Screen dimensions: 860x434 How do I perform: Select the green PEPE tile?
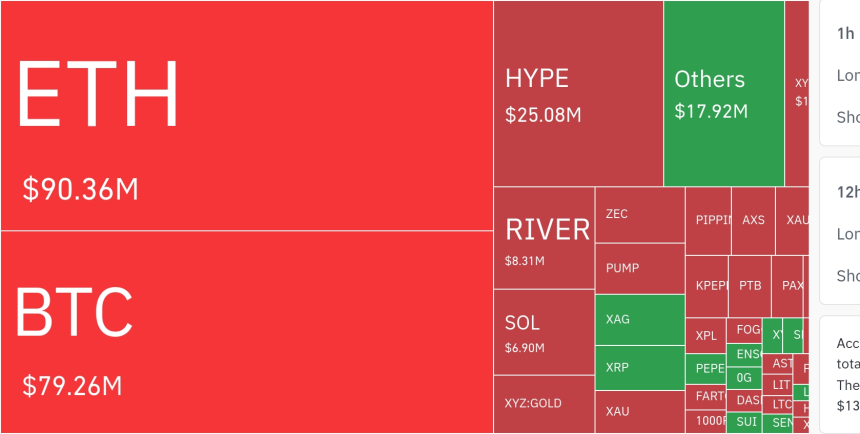708,368
